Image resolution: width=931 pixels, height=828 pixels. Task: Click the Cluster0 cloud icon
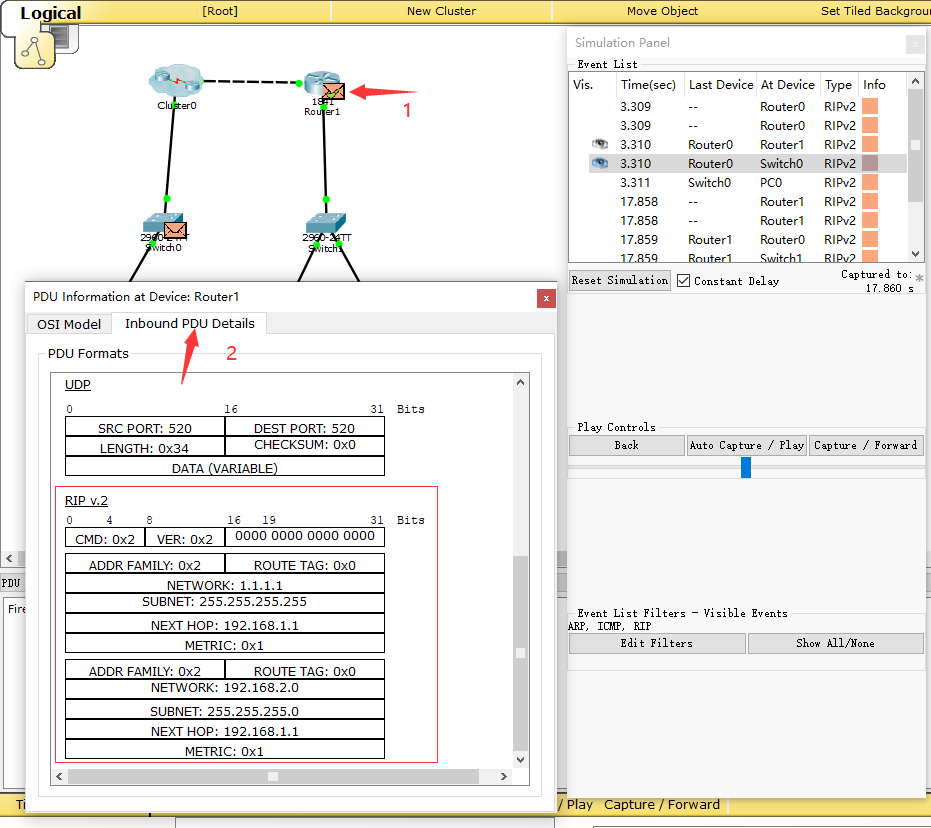pyautogui.click(x=176, y=81)
